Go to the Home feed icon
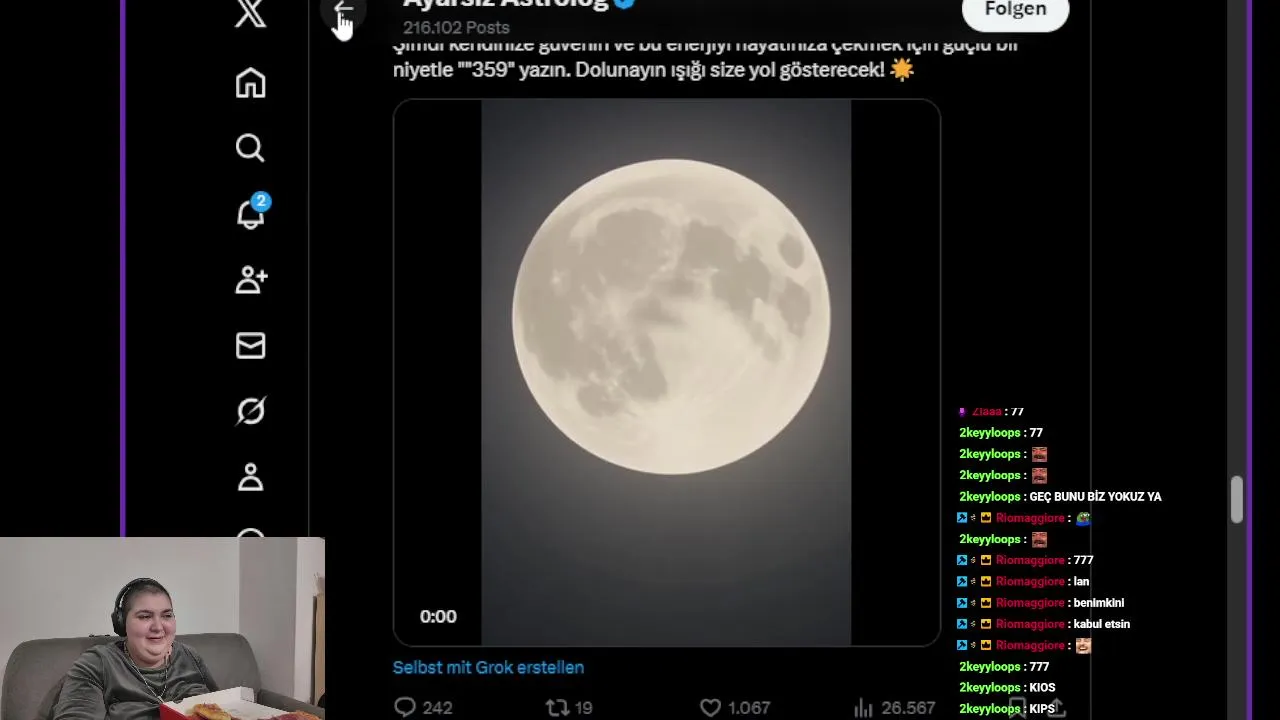Viewport: 1280px width, 720px height. click(250, 82)
